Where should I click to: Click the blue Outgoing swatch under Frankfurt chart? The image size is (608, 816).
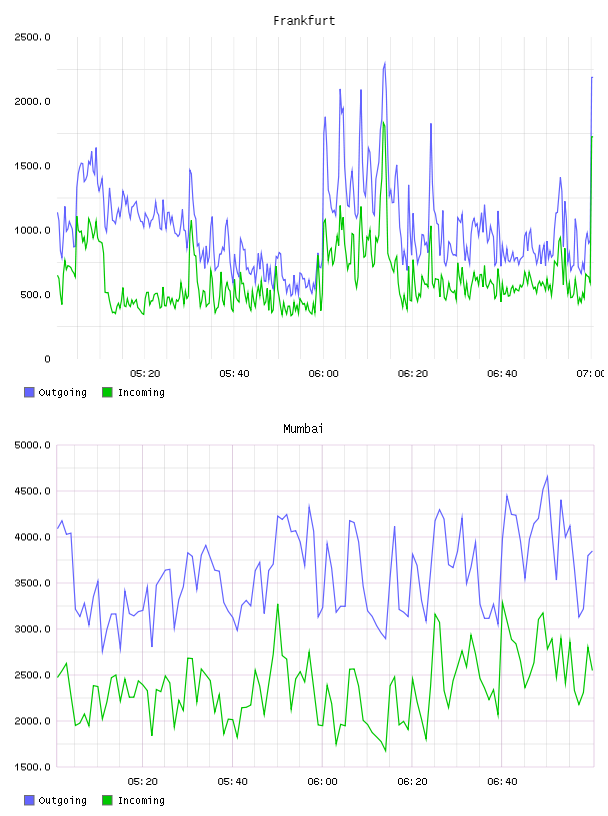click(29, 392)
